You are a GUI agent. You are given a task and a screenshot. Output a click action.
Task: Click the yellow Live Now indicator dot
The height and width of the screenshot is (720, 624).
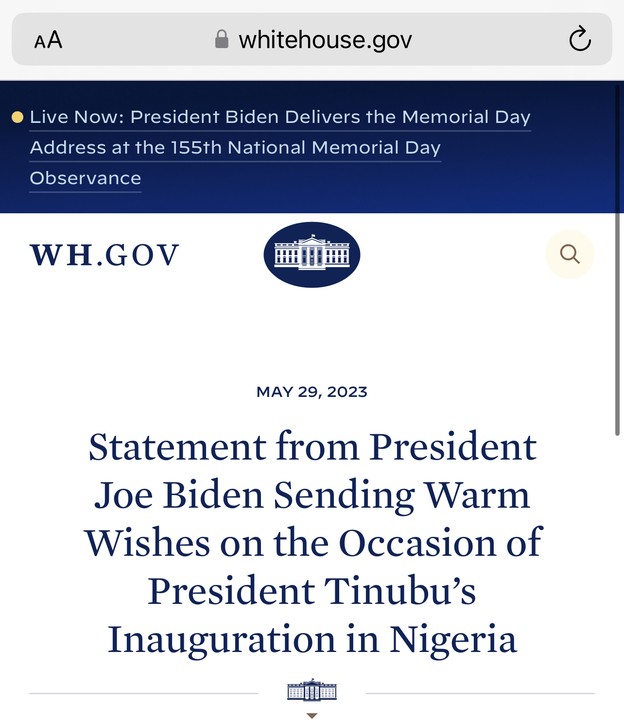[x=17, y=117]
